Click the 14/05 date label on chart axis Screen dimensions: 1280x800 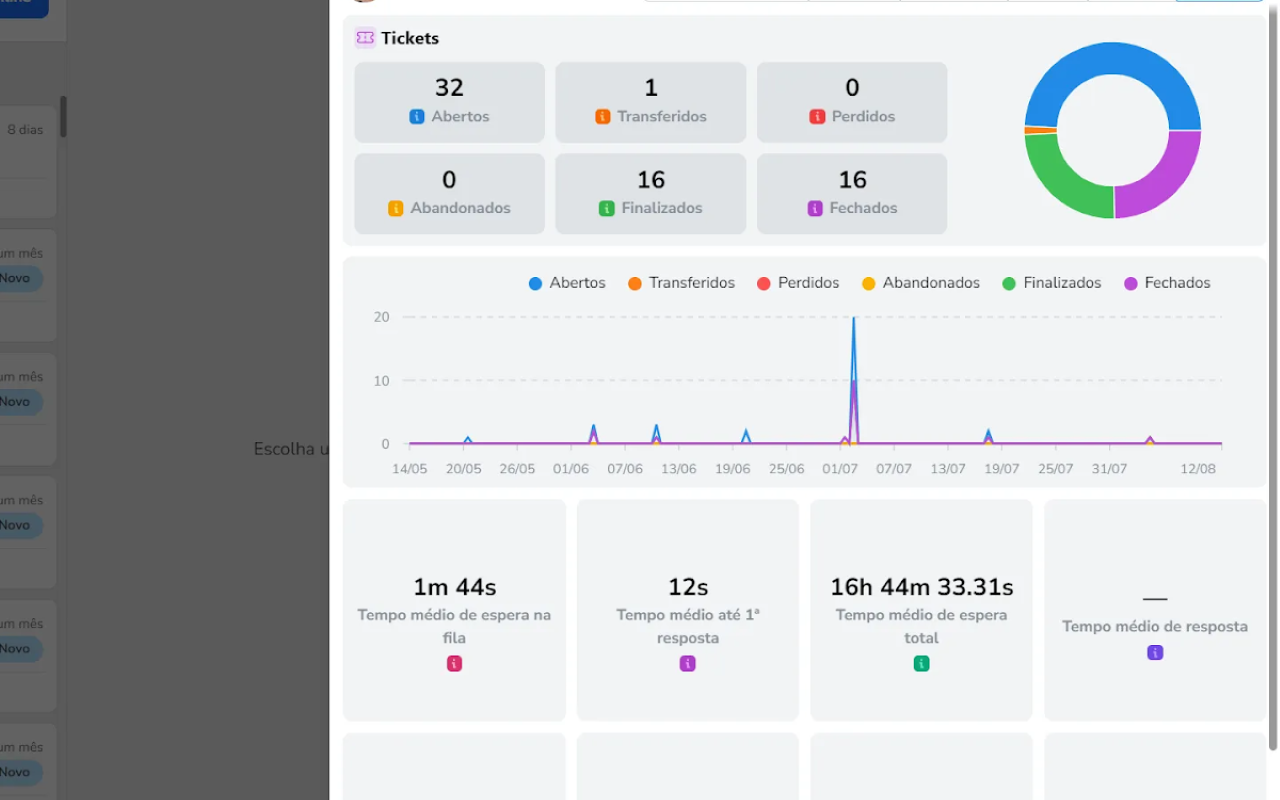(409, 469)
